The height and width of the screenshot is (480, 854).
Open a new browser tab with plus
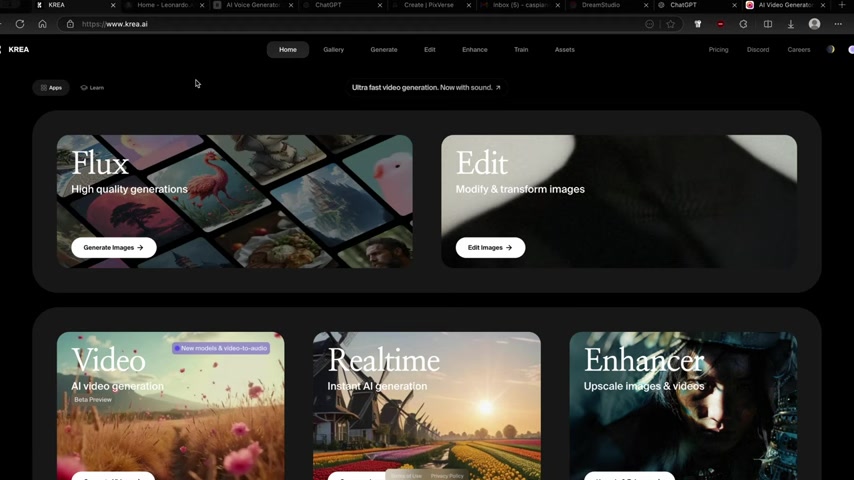tap(842, 5)
